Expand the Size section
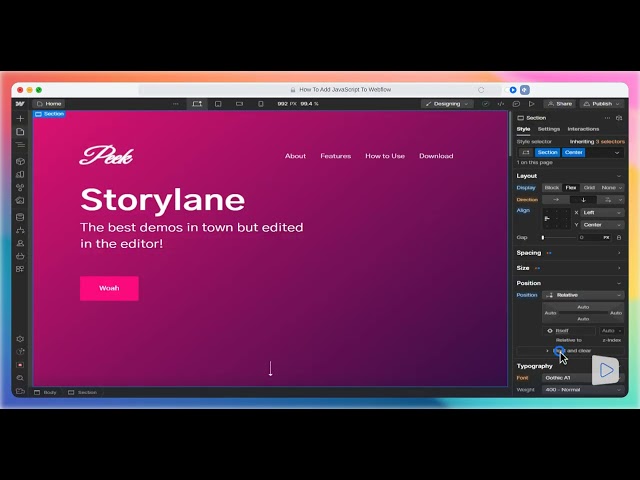This screenshot has height=480, width=640. click(619, 268)
